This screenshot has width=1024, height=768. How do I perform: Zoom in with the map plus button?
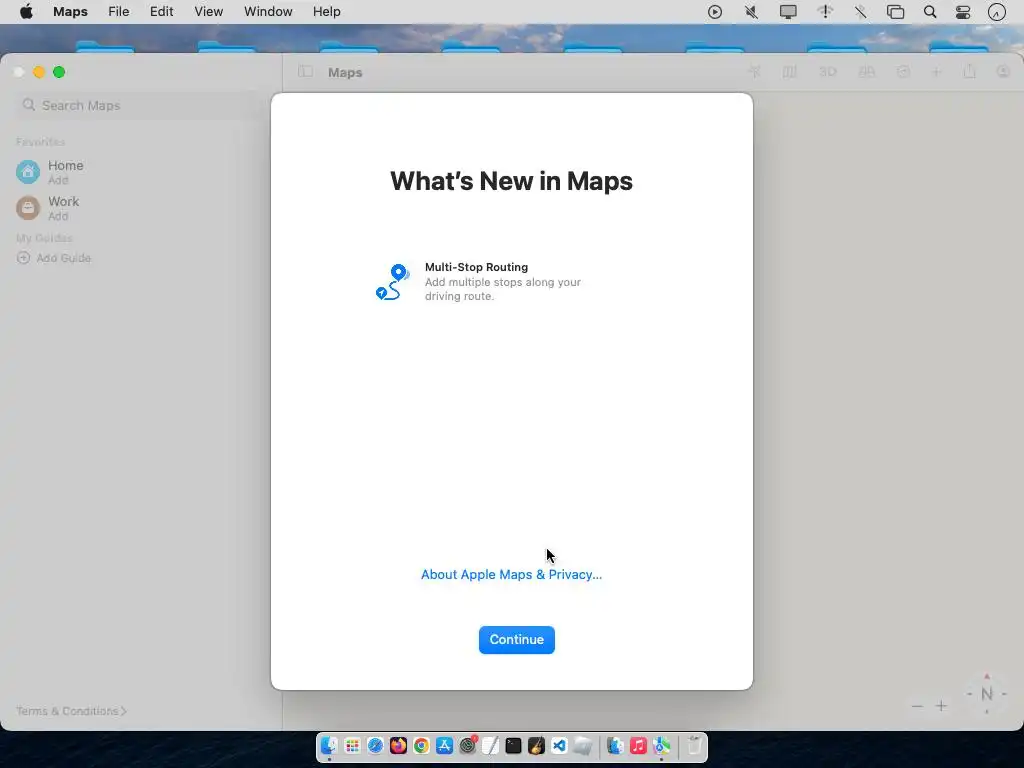tap(941, 706)
